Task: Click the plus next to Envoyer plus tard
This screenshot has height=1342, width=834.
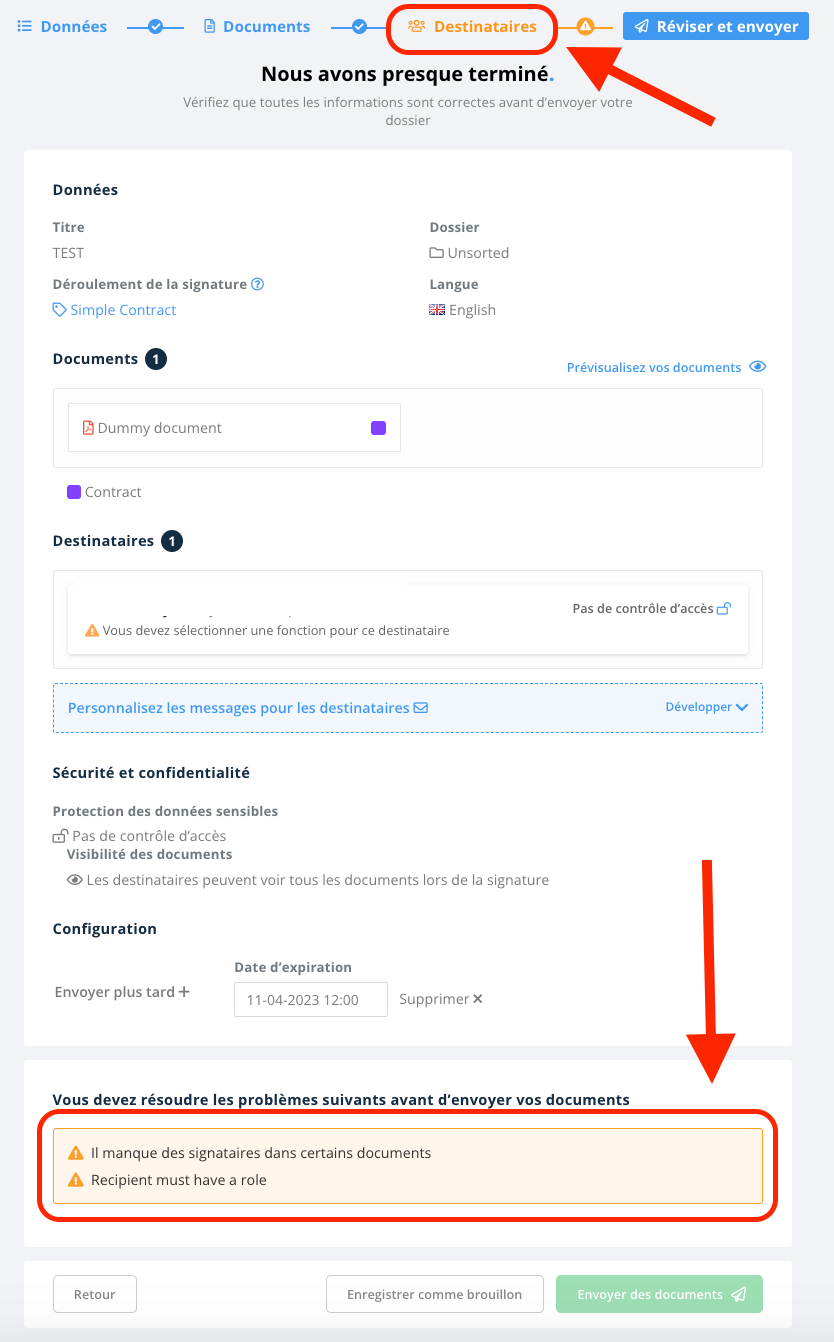Action: 184,992
